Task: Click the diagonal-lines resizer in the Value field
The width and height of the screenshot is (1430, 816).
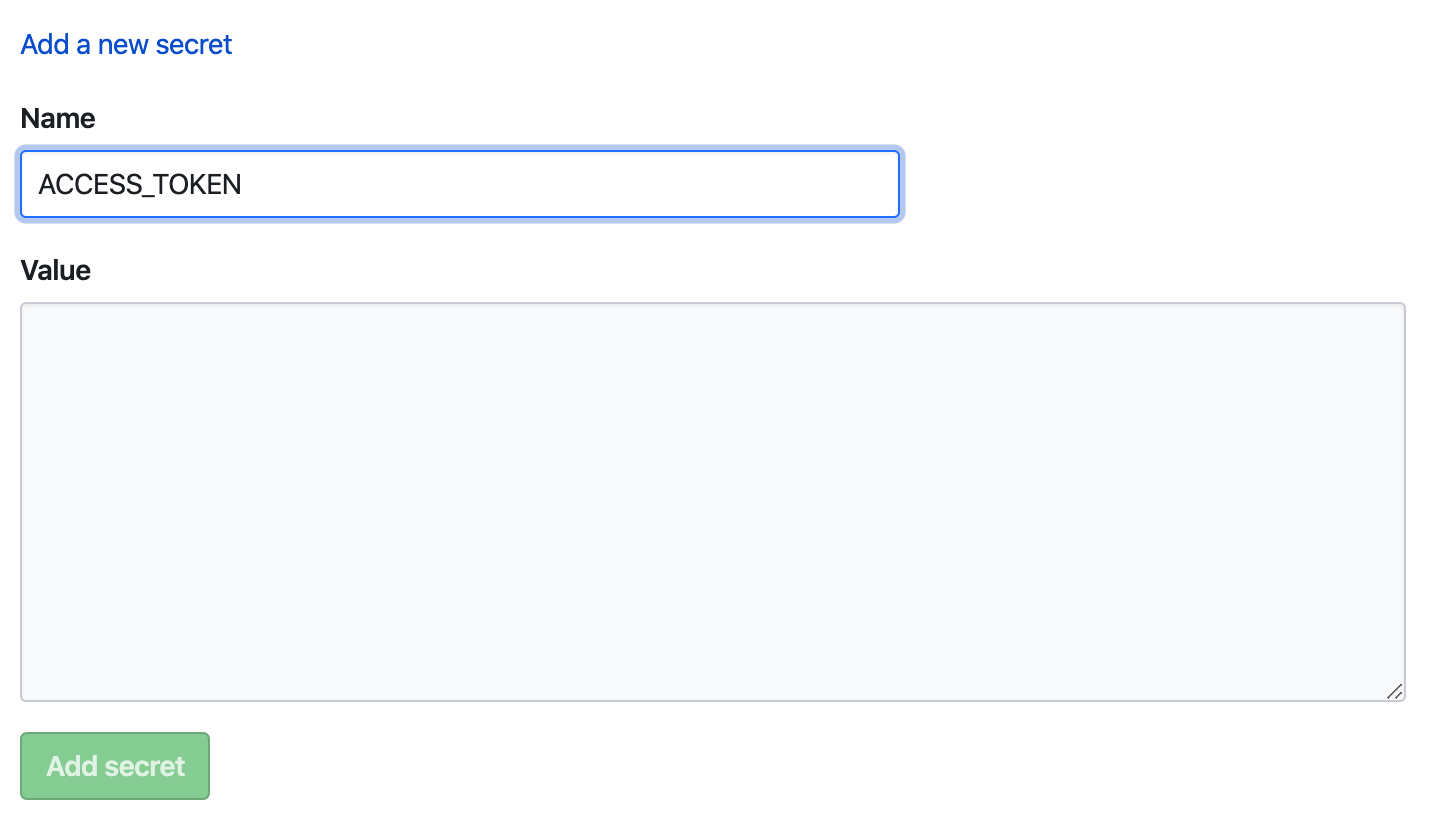Action: [1394, 691]
